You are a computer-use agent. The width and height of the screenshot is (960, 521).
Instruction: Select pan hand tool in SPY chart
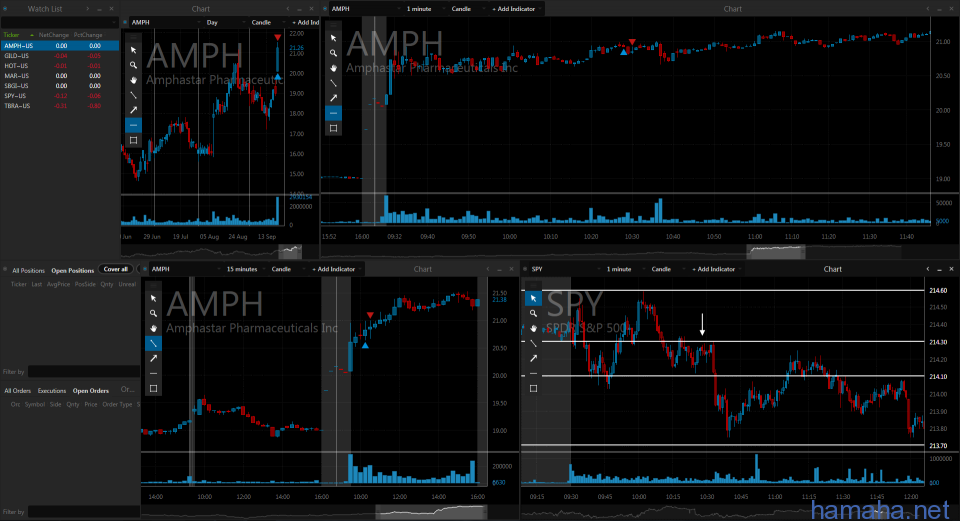coord(533,328)
